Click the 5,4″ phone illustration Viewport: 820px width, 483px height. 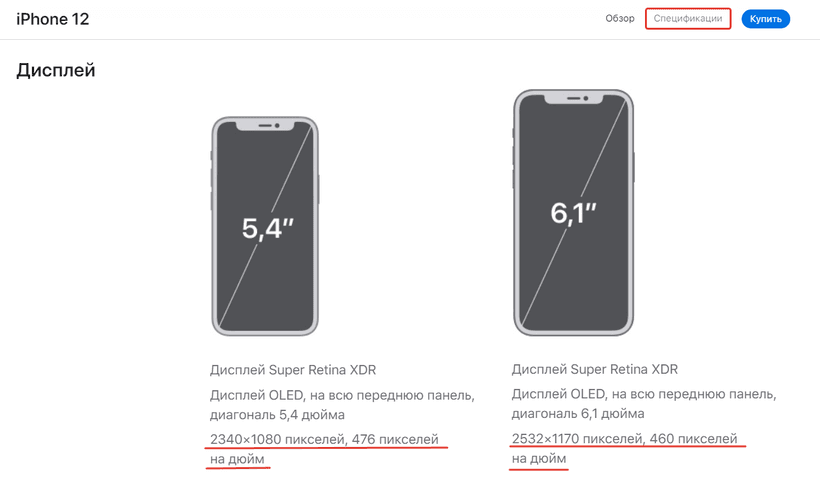pos(265,226)
